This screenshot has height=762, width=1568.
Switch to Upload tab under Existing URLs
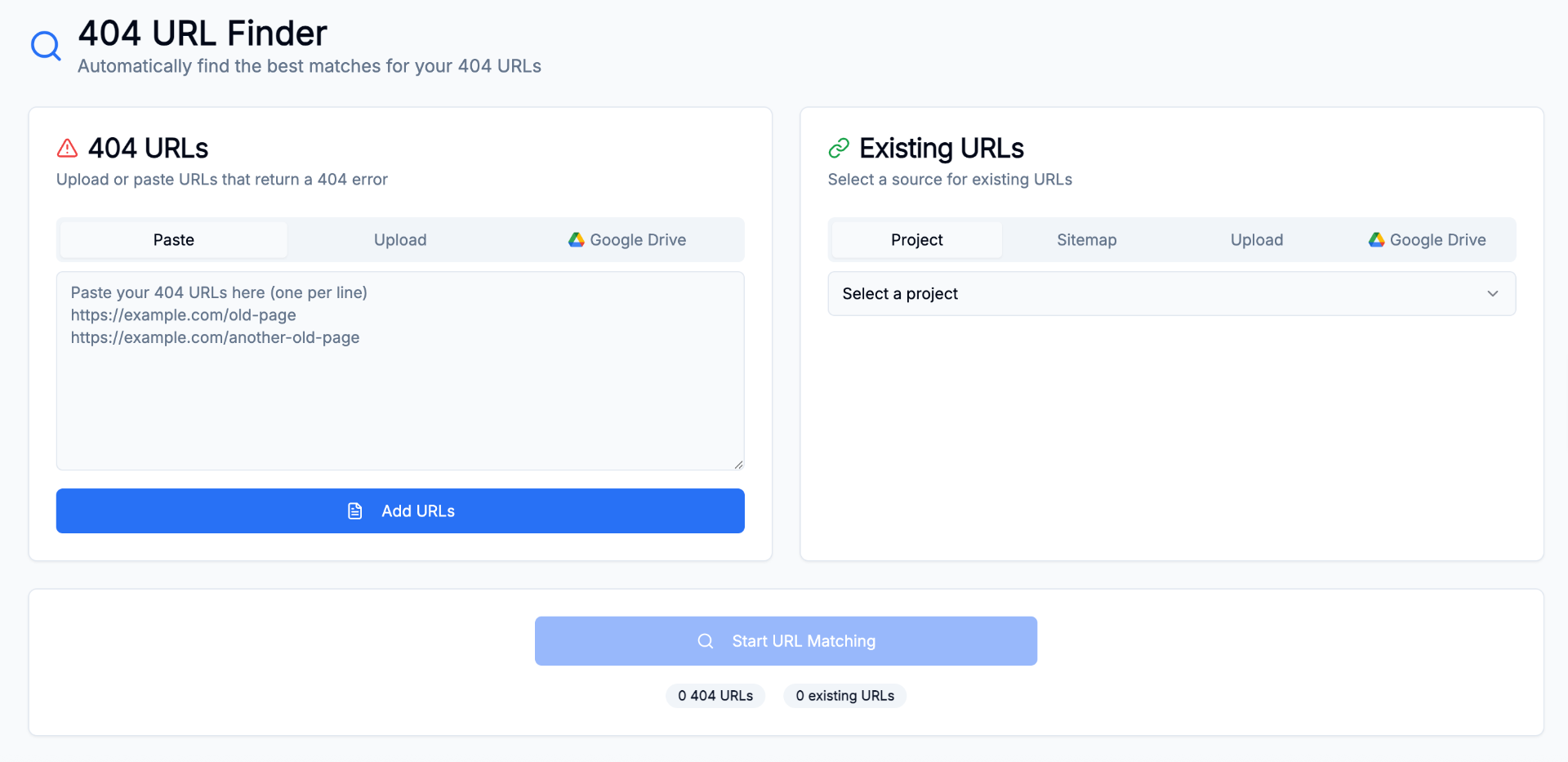click(x=1257, y=239)
